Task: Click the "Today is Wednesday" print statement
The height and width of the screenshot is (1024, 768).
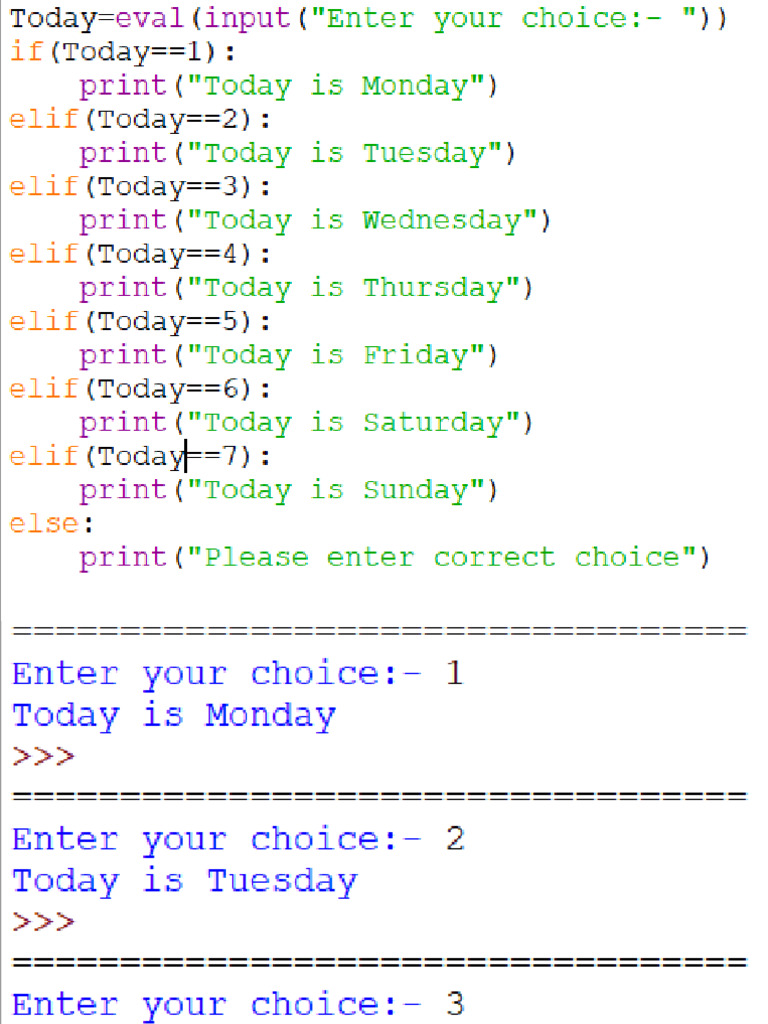Action: pyautogui.click(x=315, y=221)
